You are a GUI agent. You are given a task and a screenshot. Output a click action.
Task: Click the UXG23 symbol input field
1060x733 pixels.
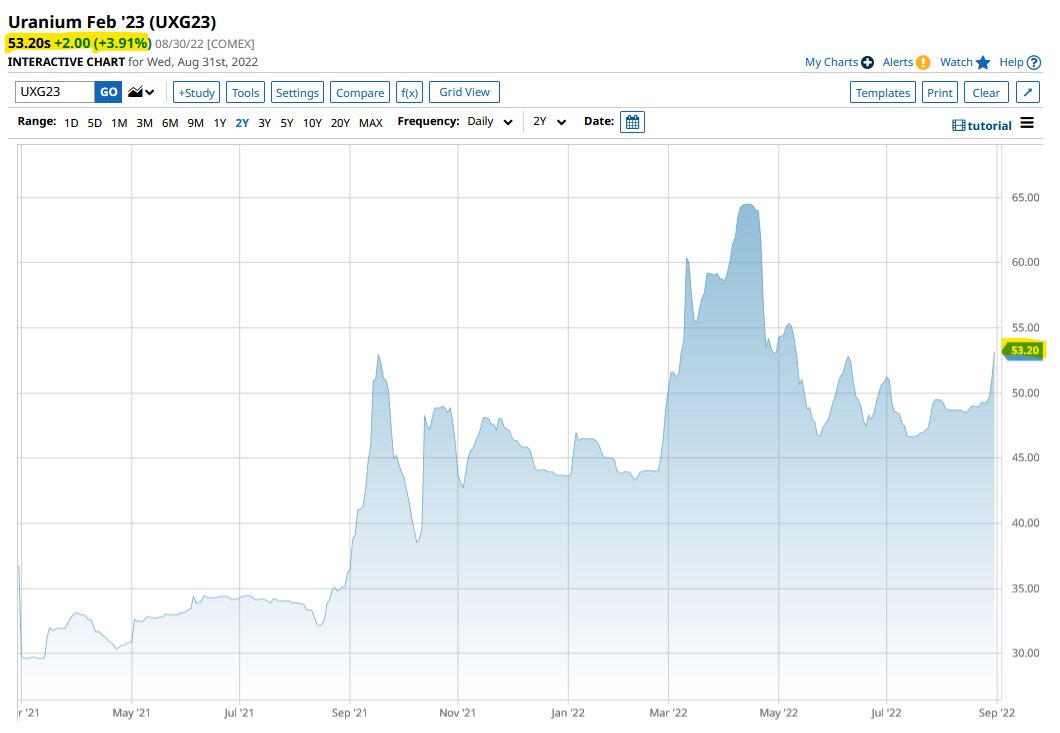pos(55,92)
